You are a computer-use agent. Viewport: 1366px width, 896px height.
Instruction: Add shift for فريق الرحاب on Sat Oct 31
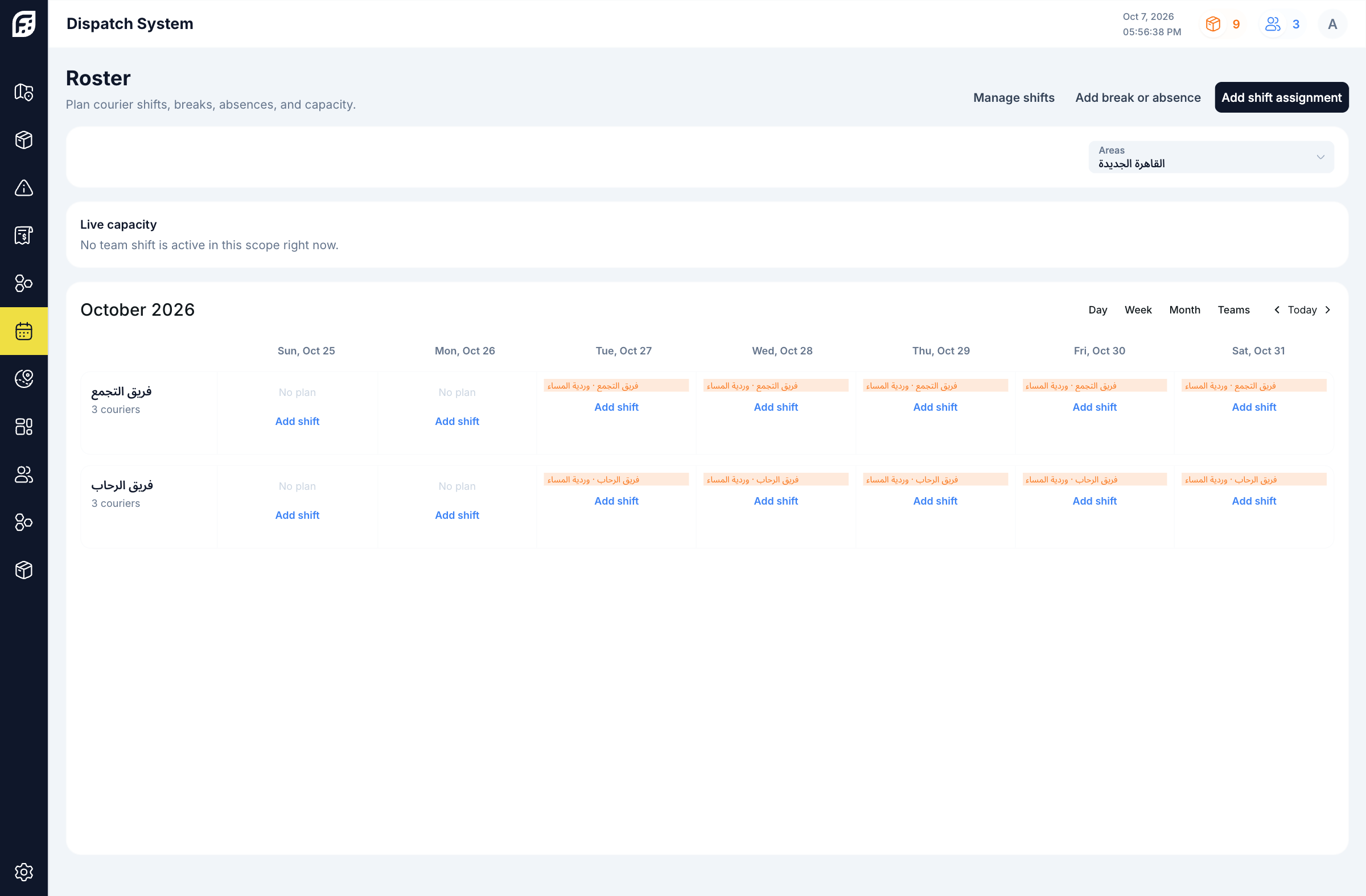(1253, 501)
